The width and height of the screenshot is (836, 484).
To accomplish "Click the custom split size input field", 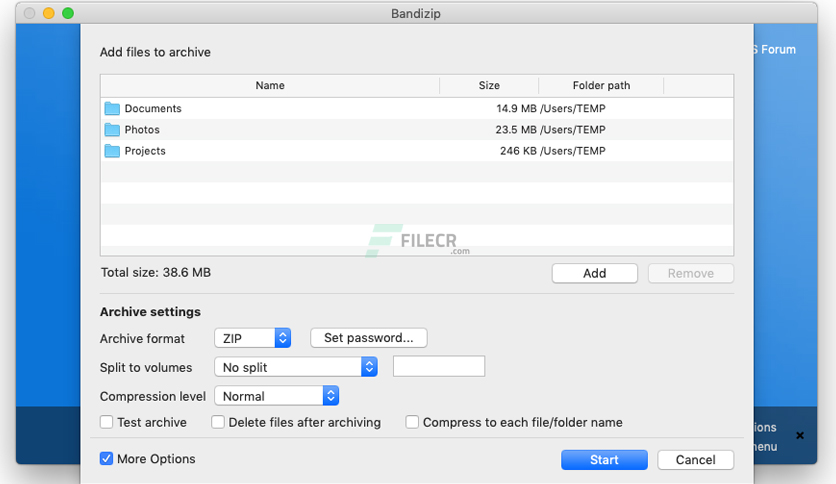I will pos(439,366).
